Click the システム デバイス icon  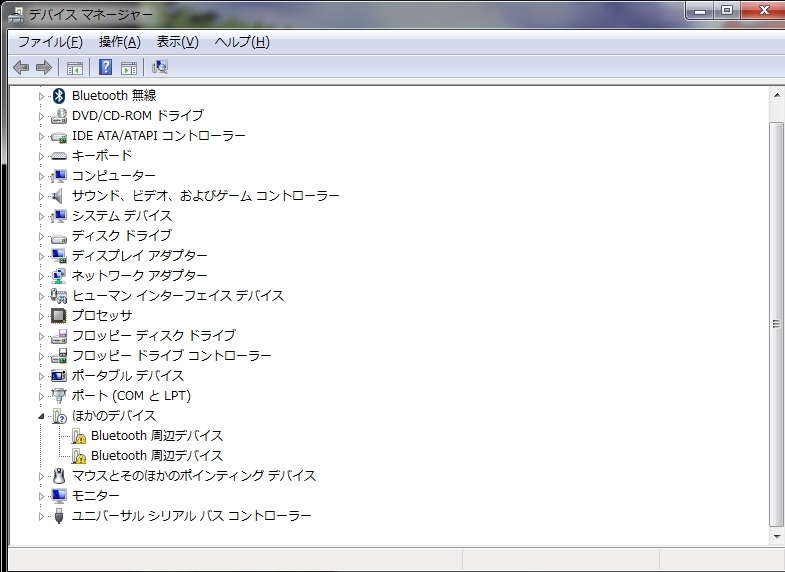(59, 216)
